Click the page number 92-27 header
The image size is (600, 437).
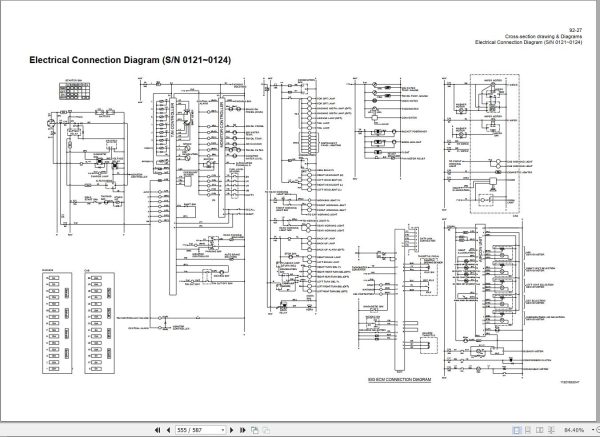576,30
